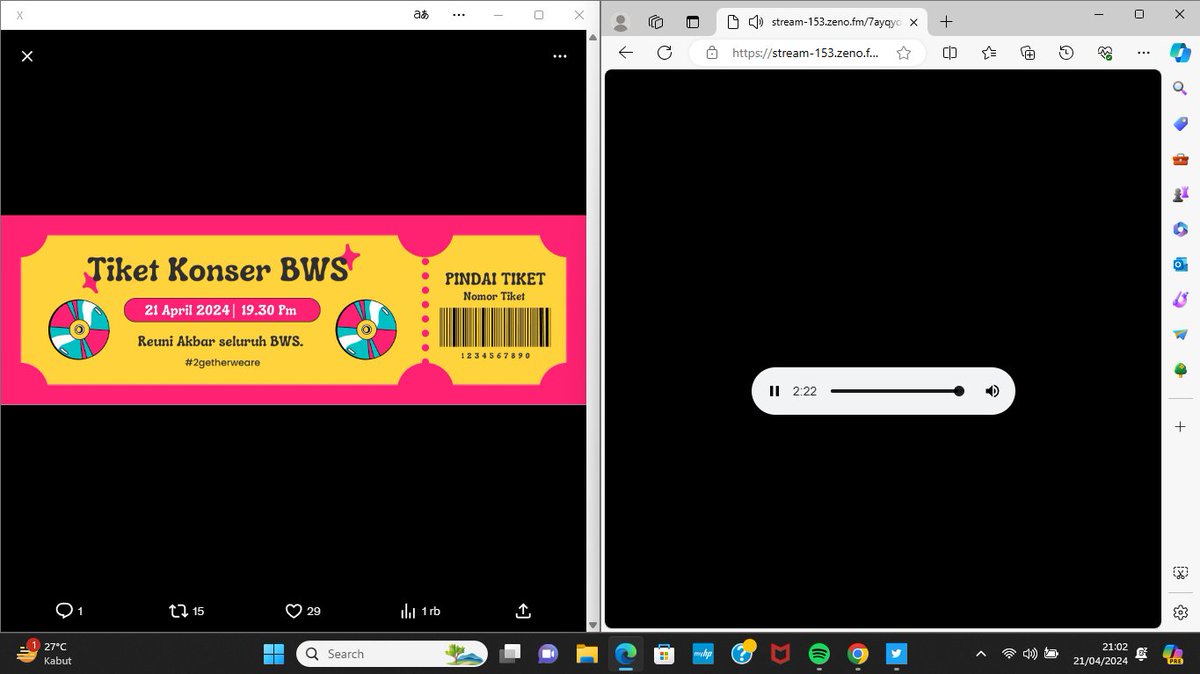The width and height of the screenshot is (1200, 674).
Task: Show hidden system tray icons
Action: pyautogui.click(x=980, y=654)
